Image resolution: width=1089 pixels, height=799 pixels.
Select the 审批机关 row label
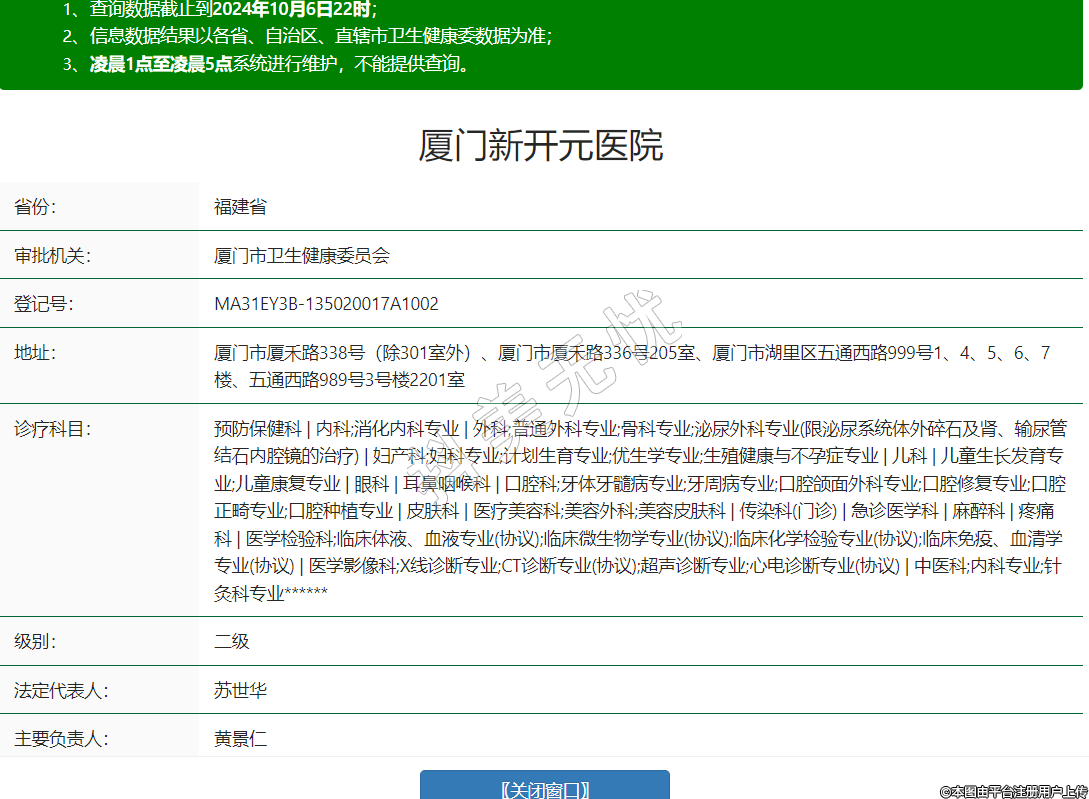[52, 255]
